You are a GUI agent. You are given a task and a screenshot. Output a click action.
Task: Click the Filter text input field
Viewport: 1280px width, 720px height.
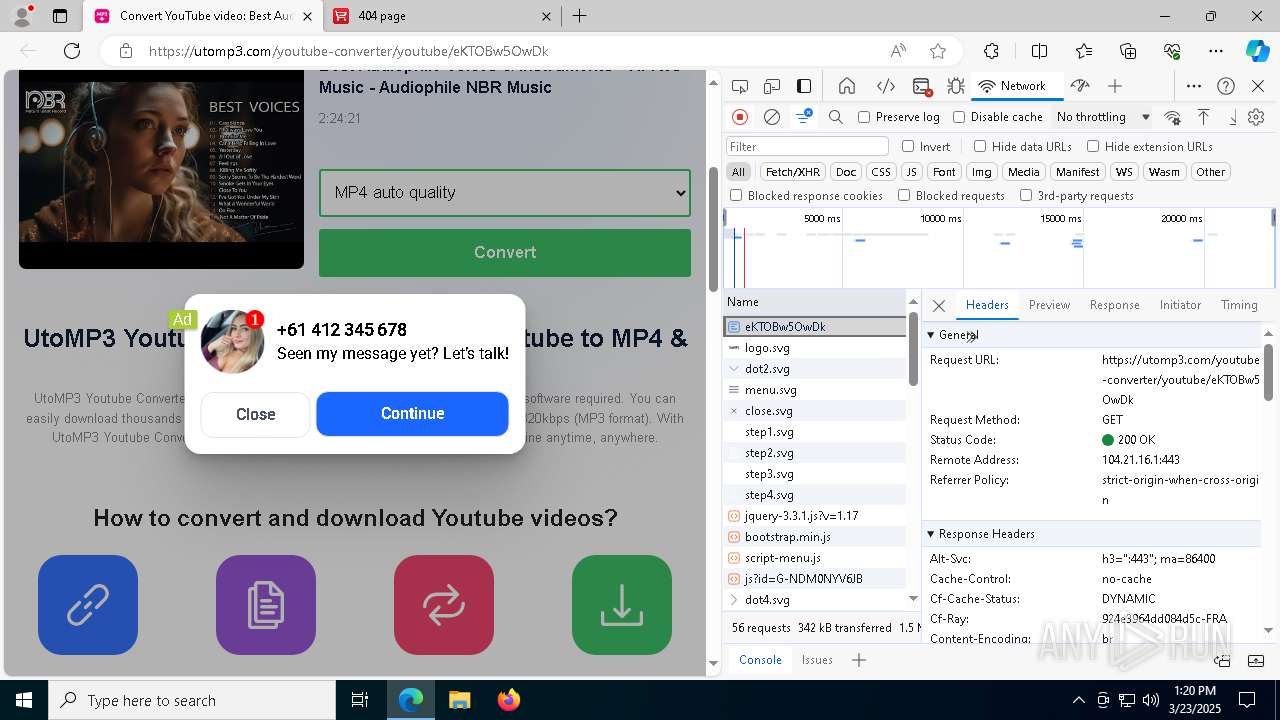(808, 146)
